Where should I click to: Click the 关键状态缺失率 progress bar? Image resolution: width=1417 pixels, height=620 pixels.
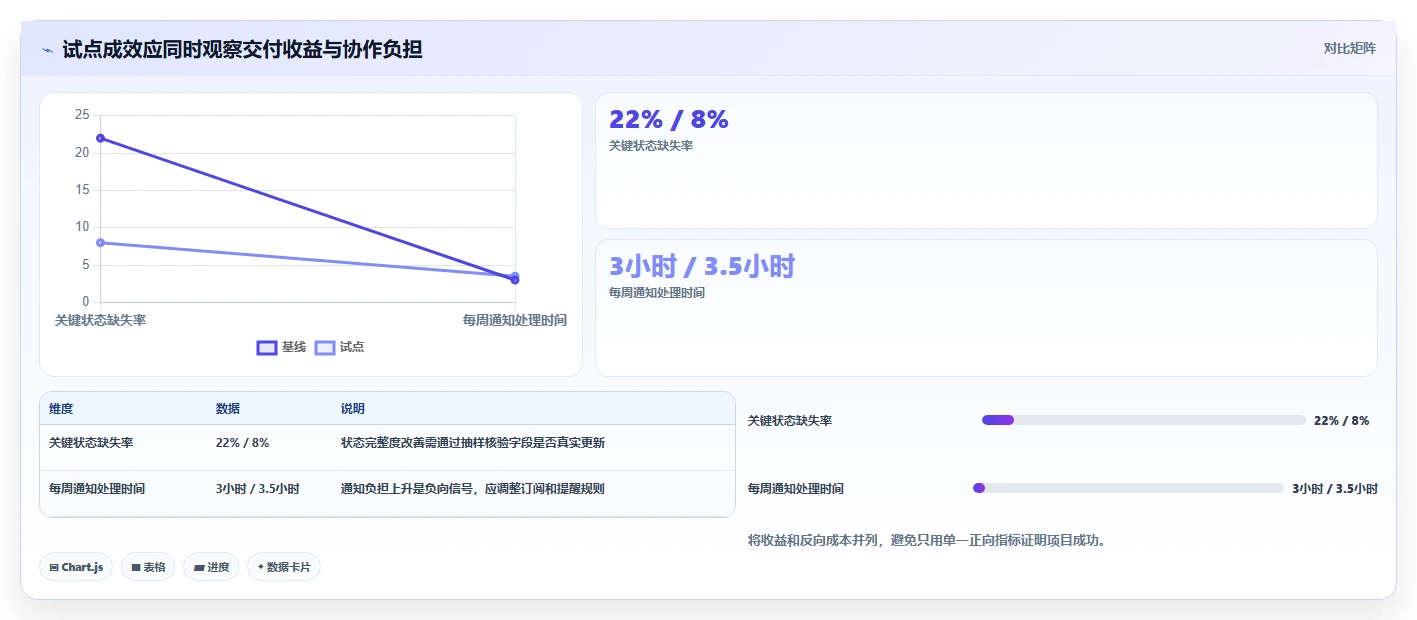pyautogui.click(x=1144, y=420)
